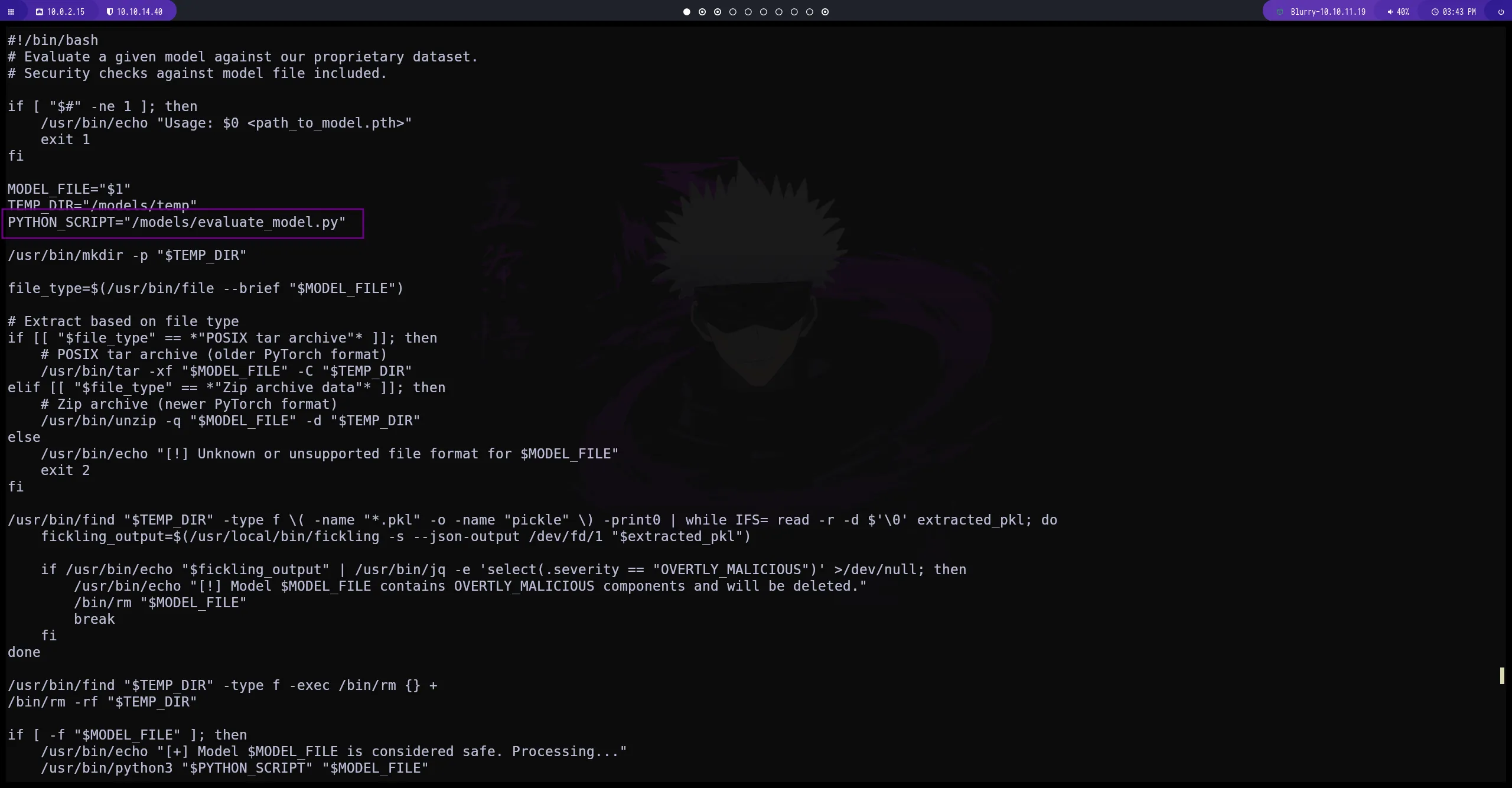Select the sixth workspace circle
The image size is (1512, 788).
click(x=763, y=12)
